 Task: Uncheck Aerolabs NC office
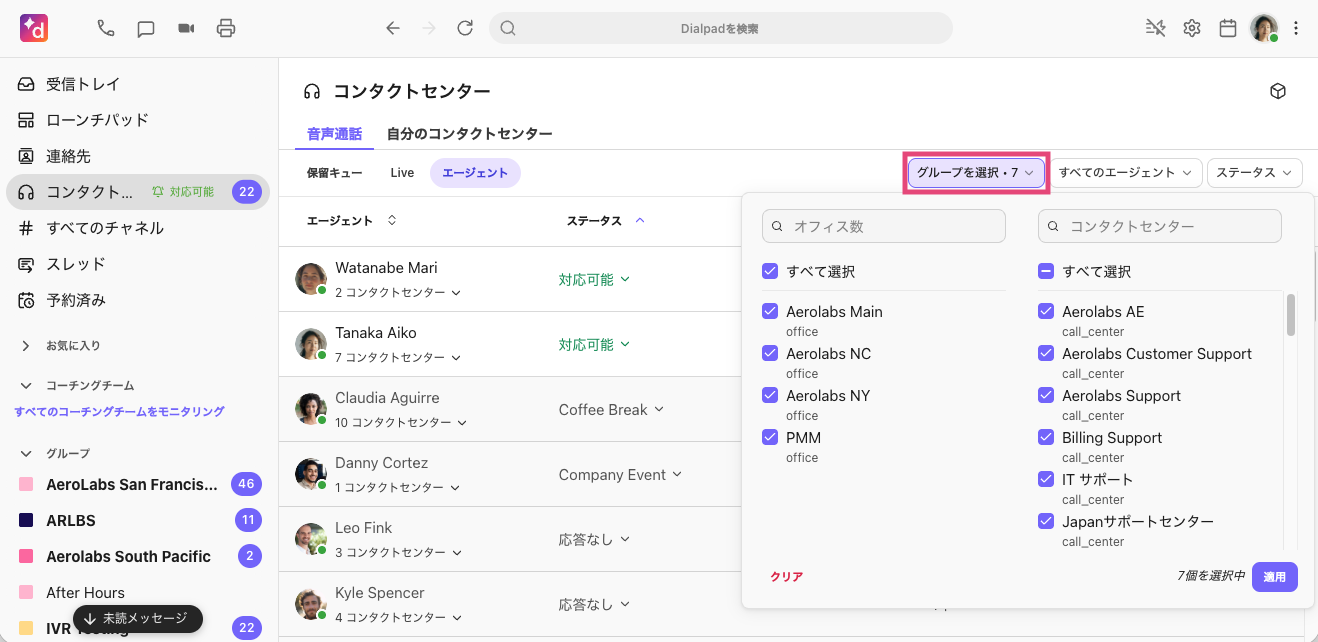[769, 353]
